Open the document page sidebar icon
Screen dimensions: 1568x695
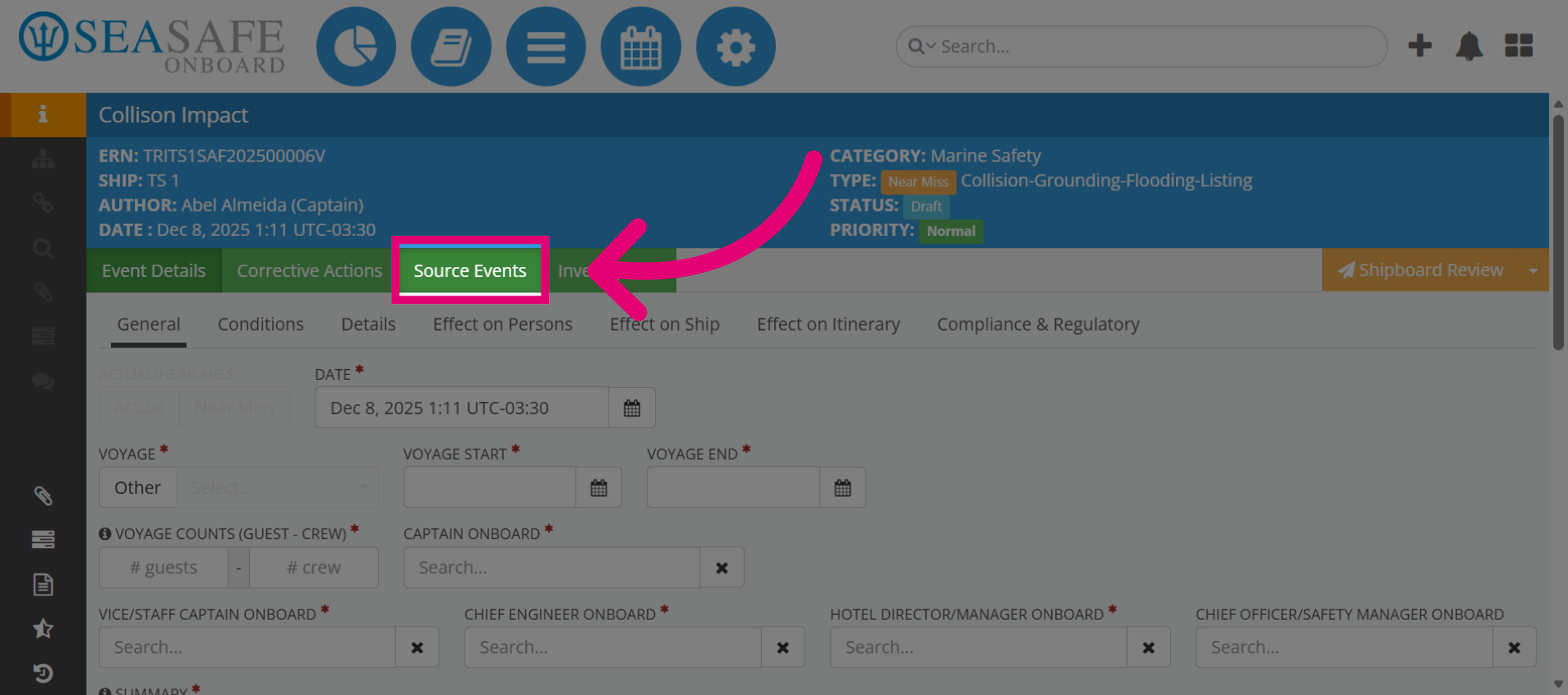pyautogui.click(x=42, y=585)
